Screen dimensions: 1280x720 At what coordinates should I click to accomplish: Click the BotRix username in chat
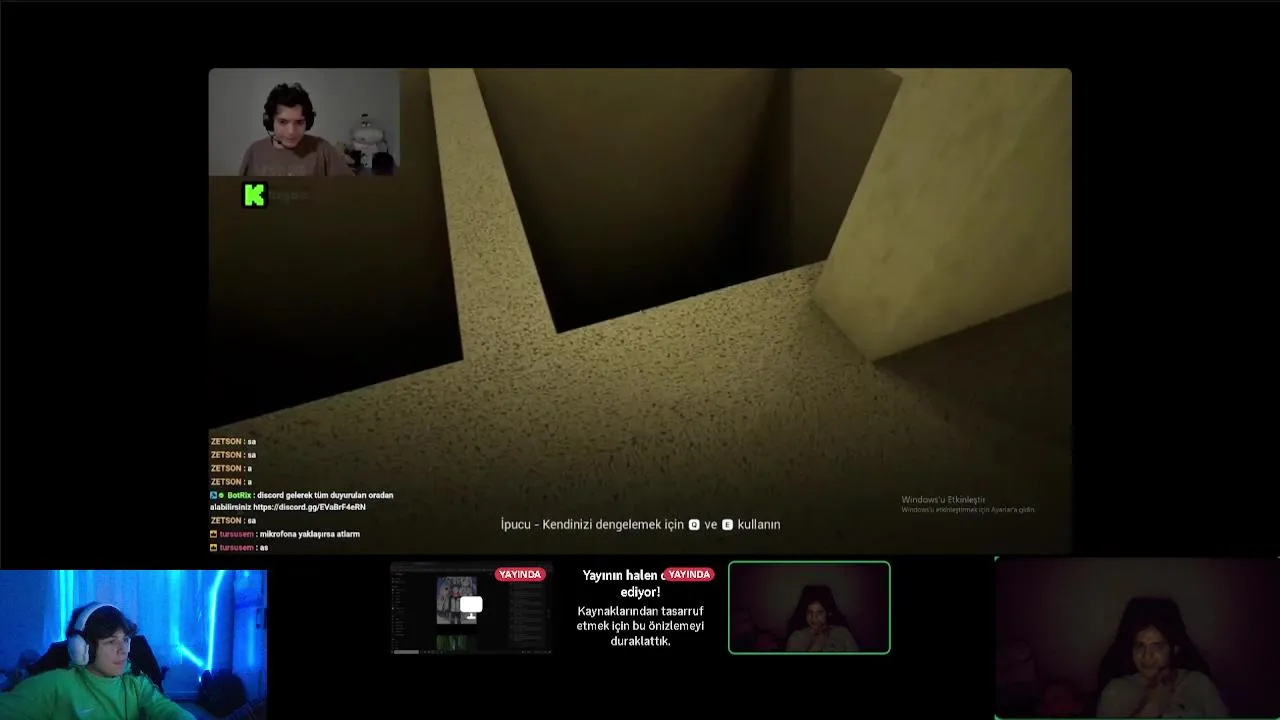pos(239,495)
